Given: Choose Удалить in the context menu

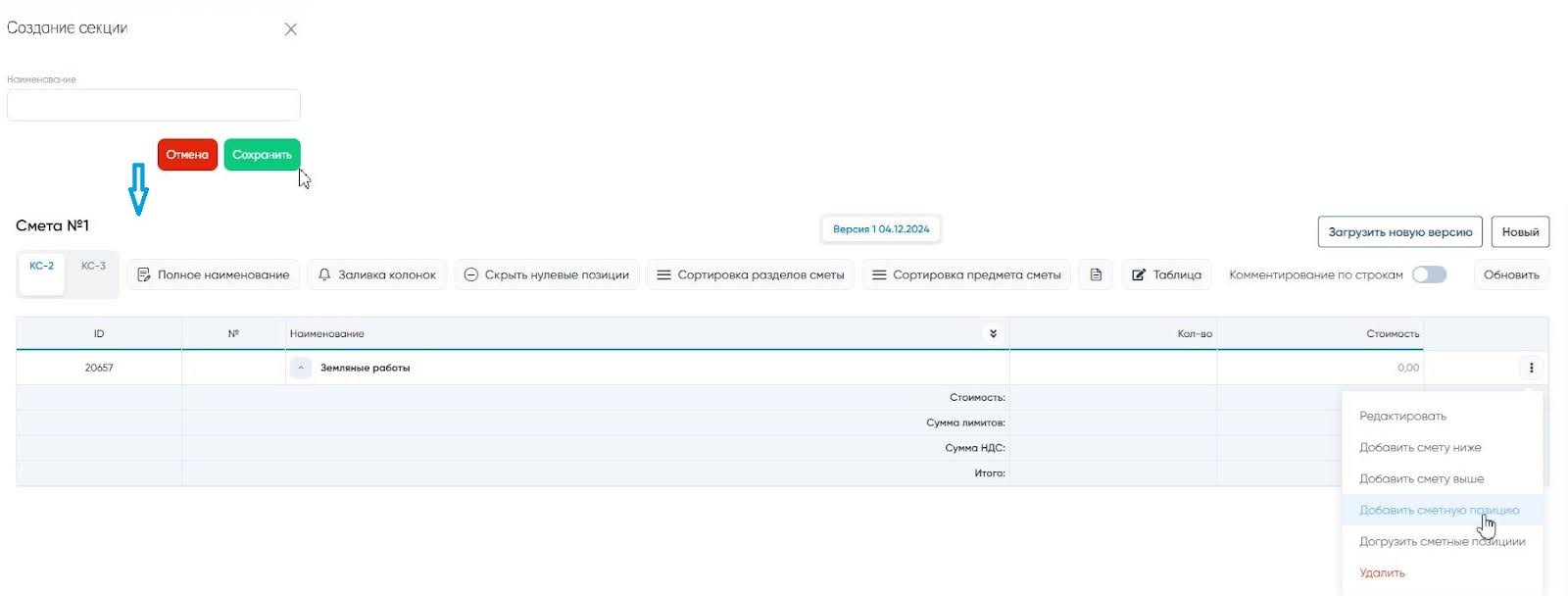Looking at the screenshot, I should coord(1382,573).
